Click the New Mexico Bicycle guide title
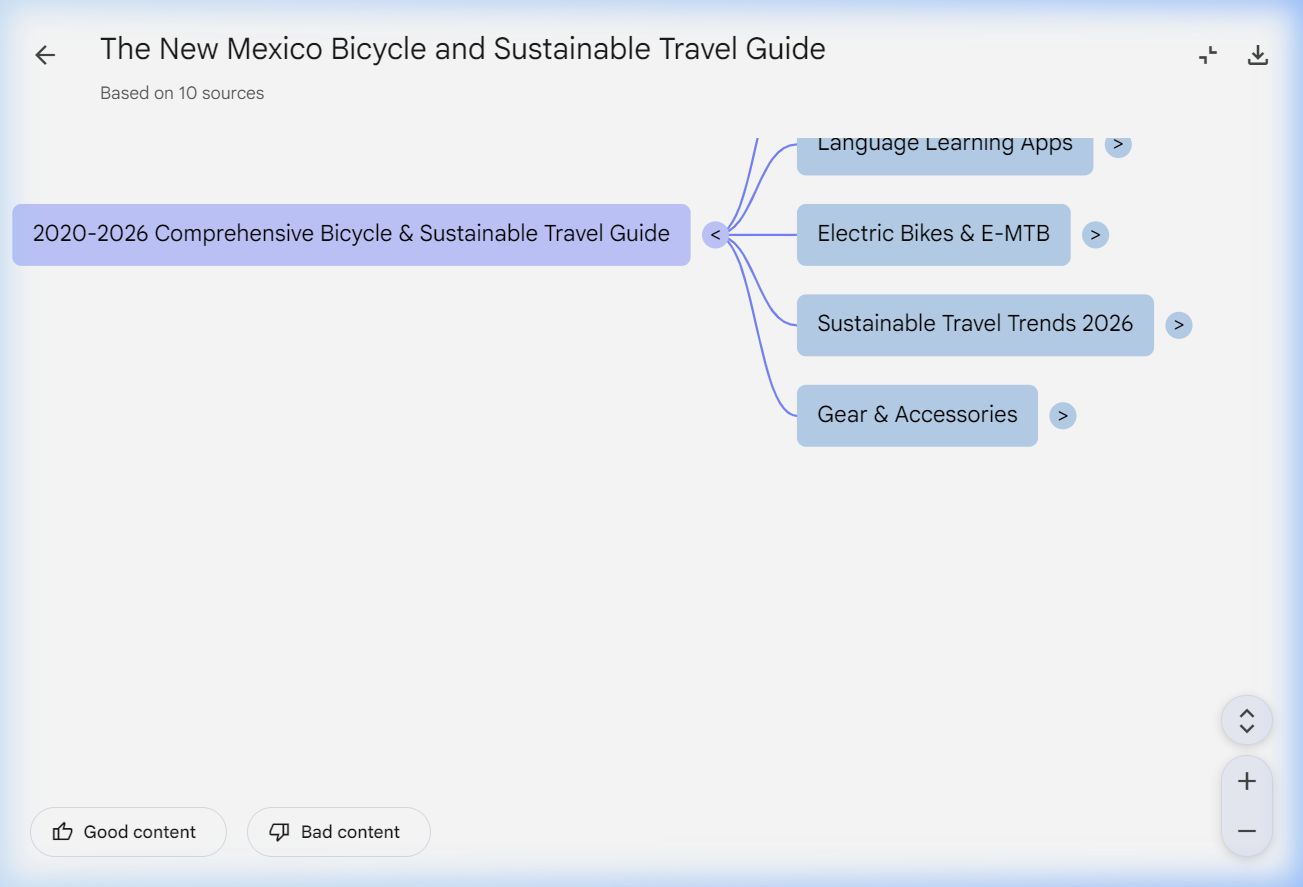 tap(462, 49)
